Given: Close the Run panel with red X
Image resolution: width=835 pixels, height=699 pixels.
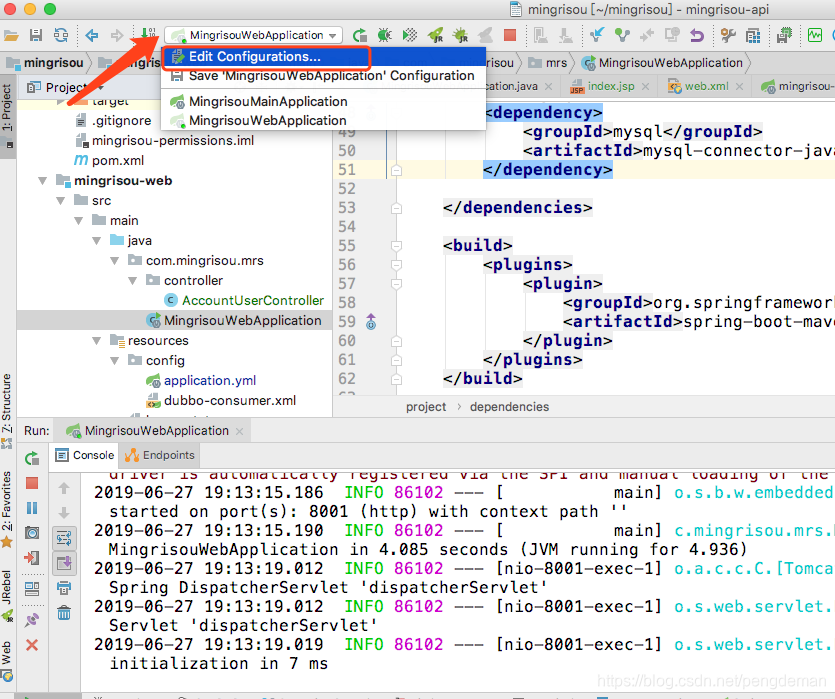Looking at the screenshot, I should coord(32,645).
